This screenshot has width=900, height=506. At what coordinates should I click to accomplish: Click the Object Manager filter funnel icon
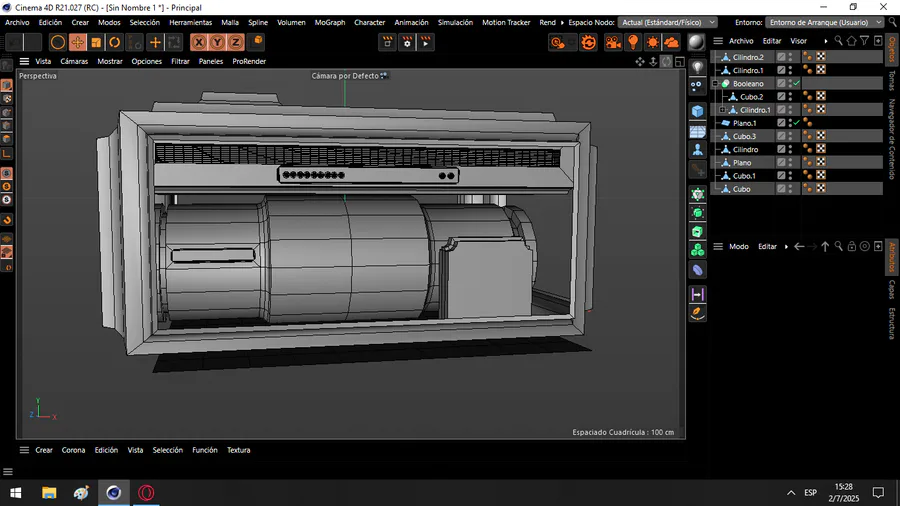pyautogui.click(x=864, y=41)
